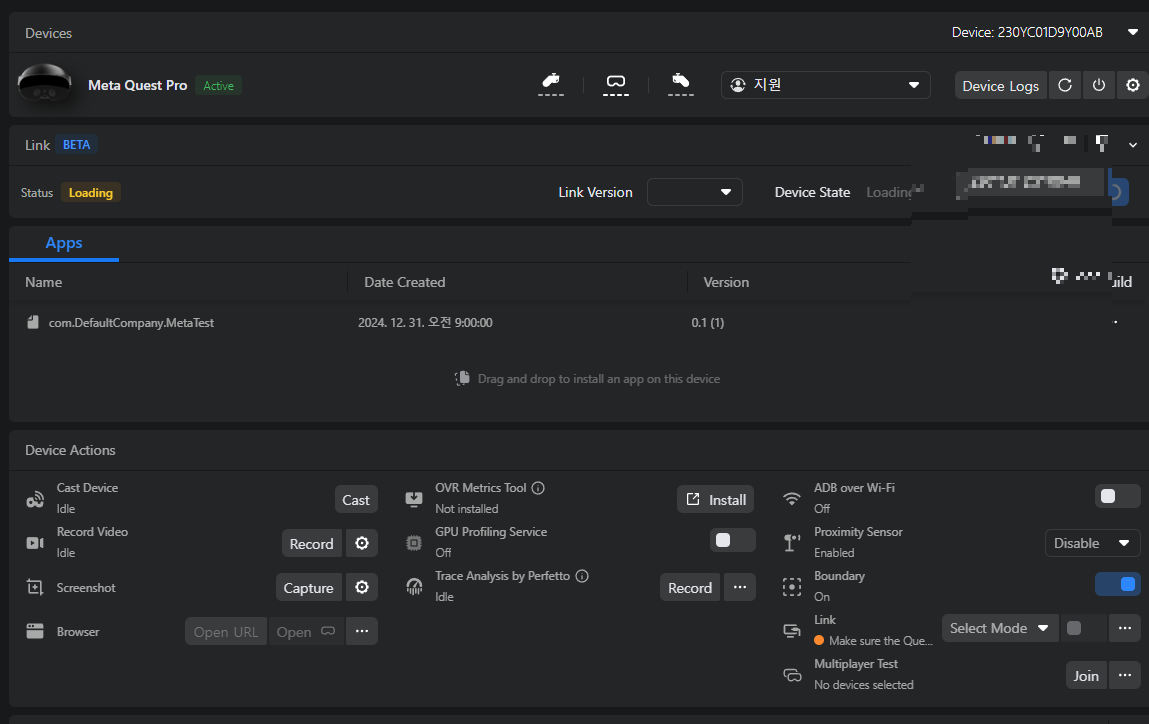
Task: Open Trace Analysis more options ellipsis
Action: tap(740, 587)
